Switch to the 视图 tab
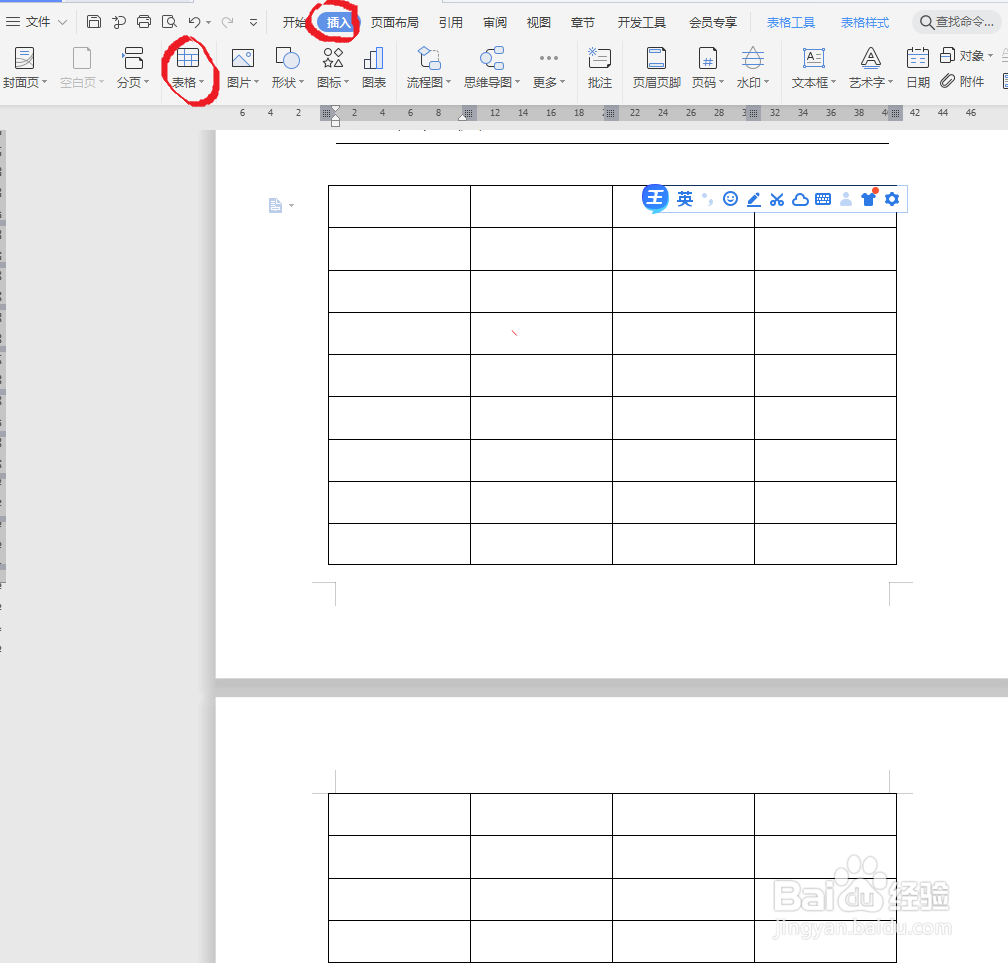1008x963 pixels. pyautogui.click(x=539, y=22)
